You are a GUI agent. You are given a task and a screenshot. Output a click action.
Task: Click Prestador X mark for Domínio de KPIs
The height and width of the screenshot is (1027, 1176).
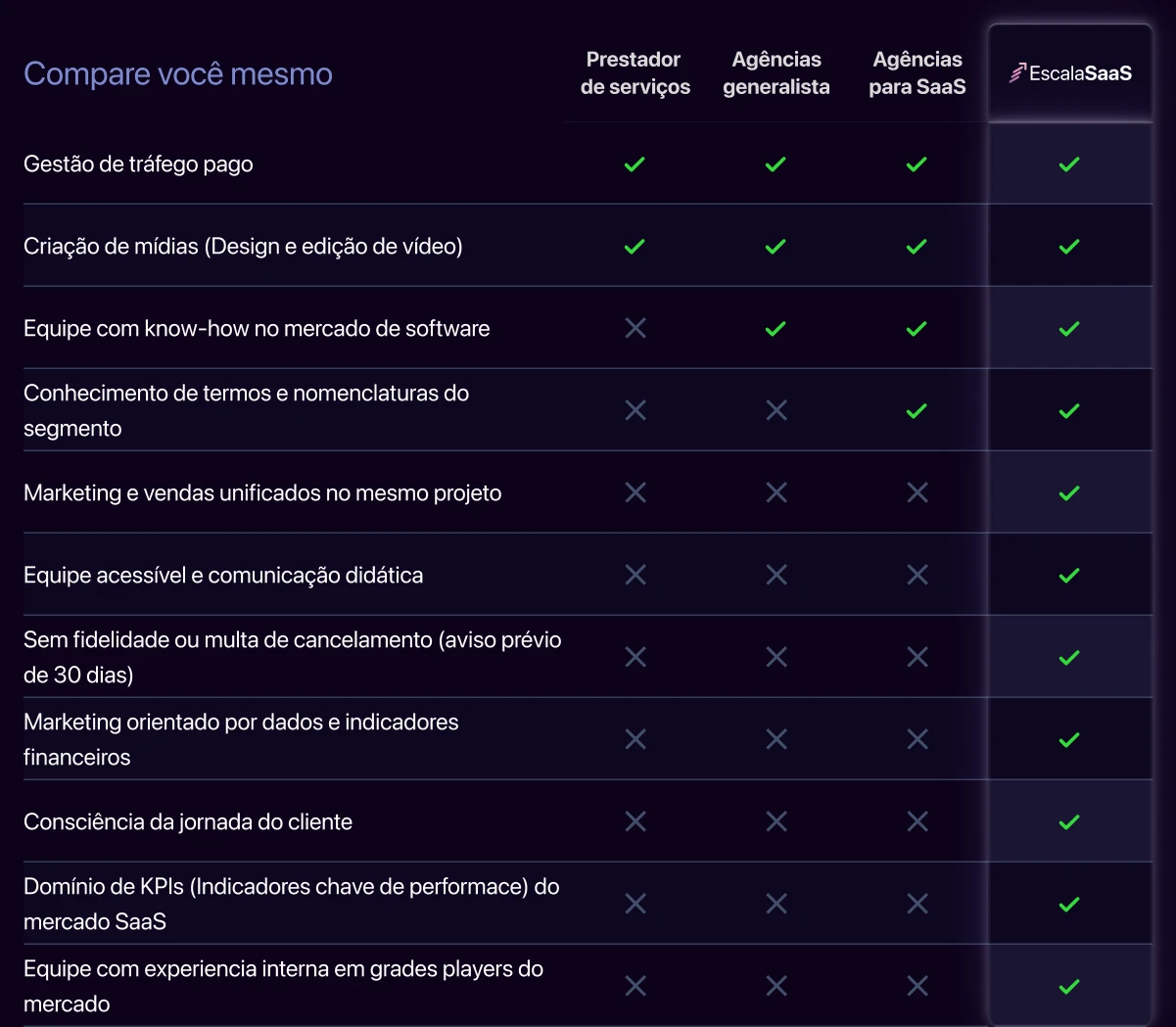(x=635, y=904)
